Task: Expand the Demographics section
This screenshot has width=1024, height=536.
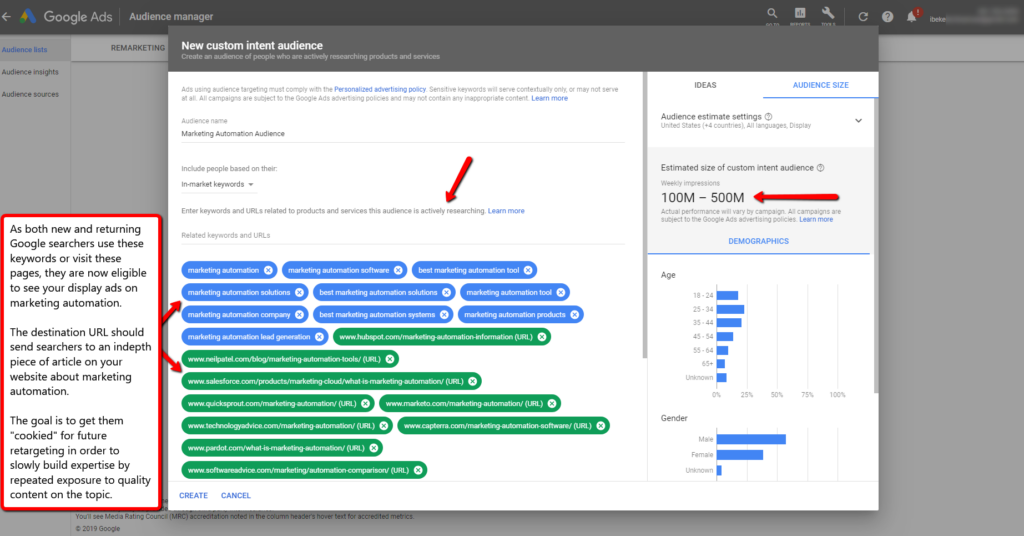Action: click(757, 241)
